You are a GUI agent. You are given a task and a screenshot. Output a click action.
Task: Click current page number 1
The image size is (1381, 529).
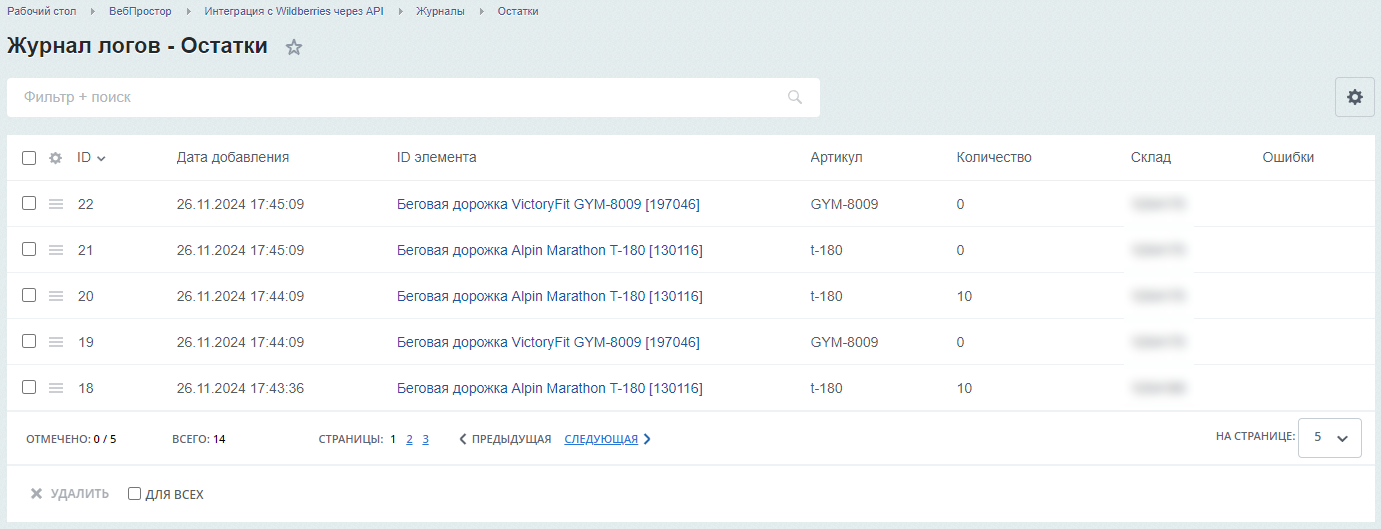(393, 439)
